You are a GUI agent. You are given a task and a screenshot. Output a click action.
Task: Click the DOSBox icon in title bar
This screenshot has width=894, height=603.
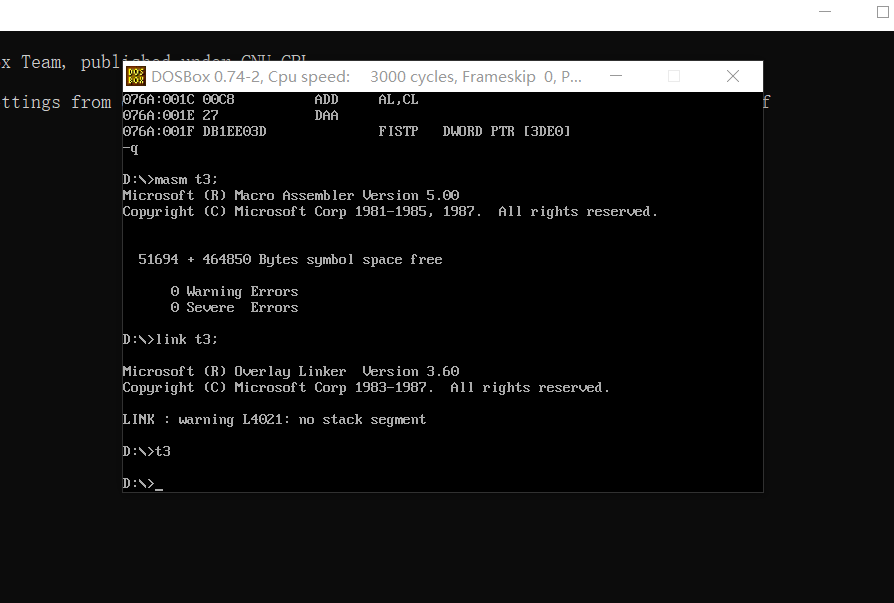pos(136,76)
